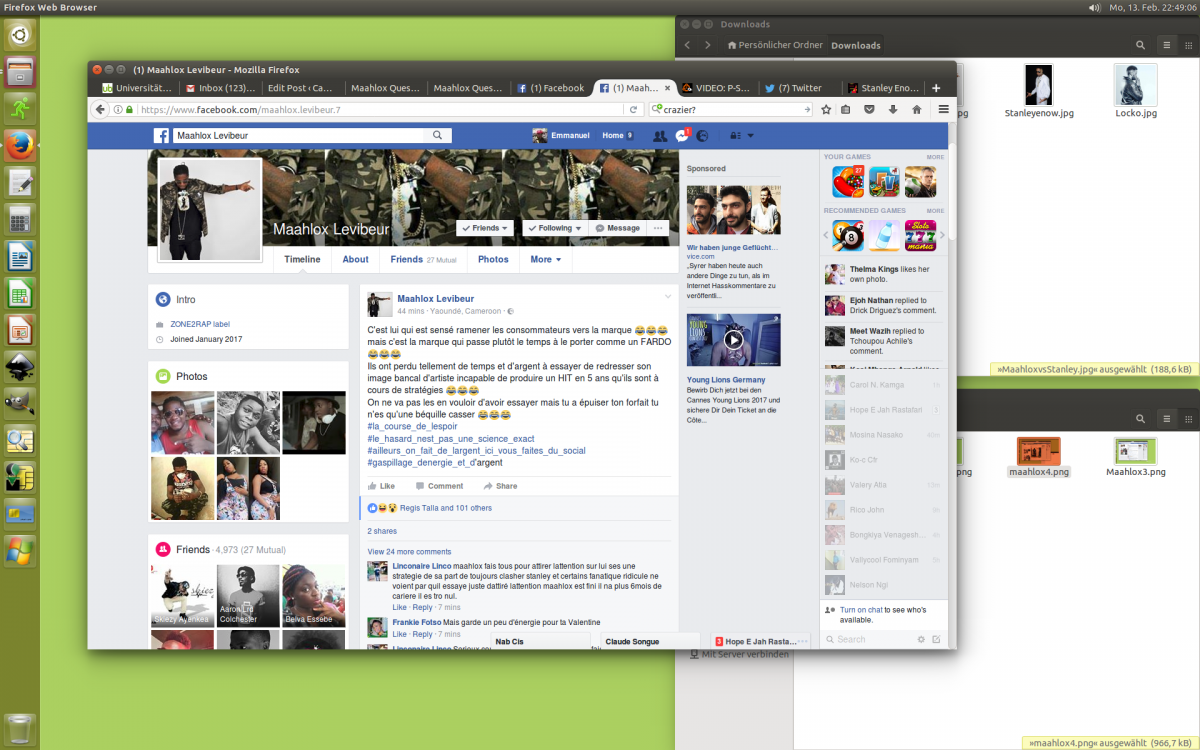The height and width of the screenshot is (750, 1200).
Task: Launch Candy Crush game icon
Action: click(848, 182)
